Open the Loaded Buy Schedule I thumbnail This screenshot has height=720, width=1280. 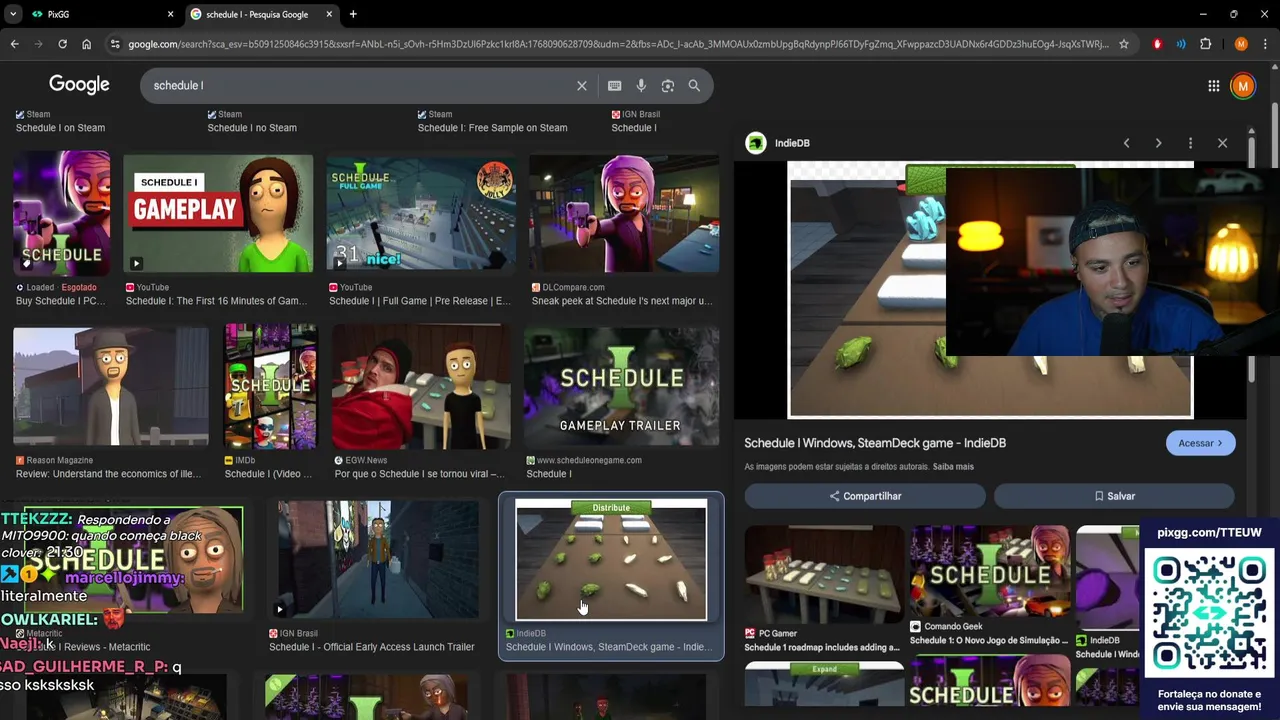click(61, 213)
